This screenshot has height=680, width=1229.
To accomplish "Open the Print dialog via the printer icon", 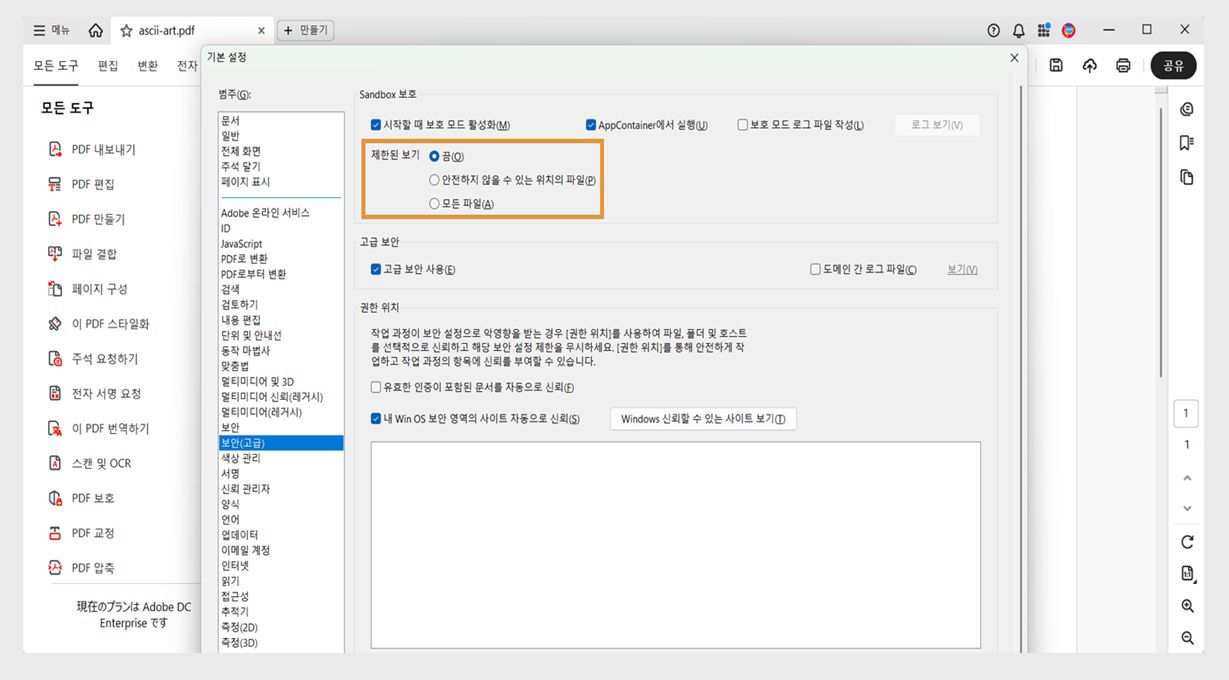I will (x=1122, y=64).
